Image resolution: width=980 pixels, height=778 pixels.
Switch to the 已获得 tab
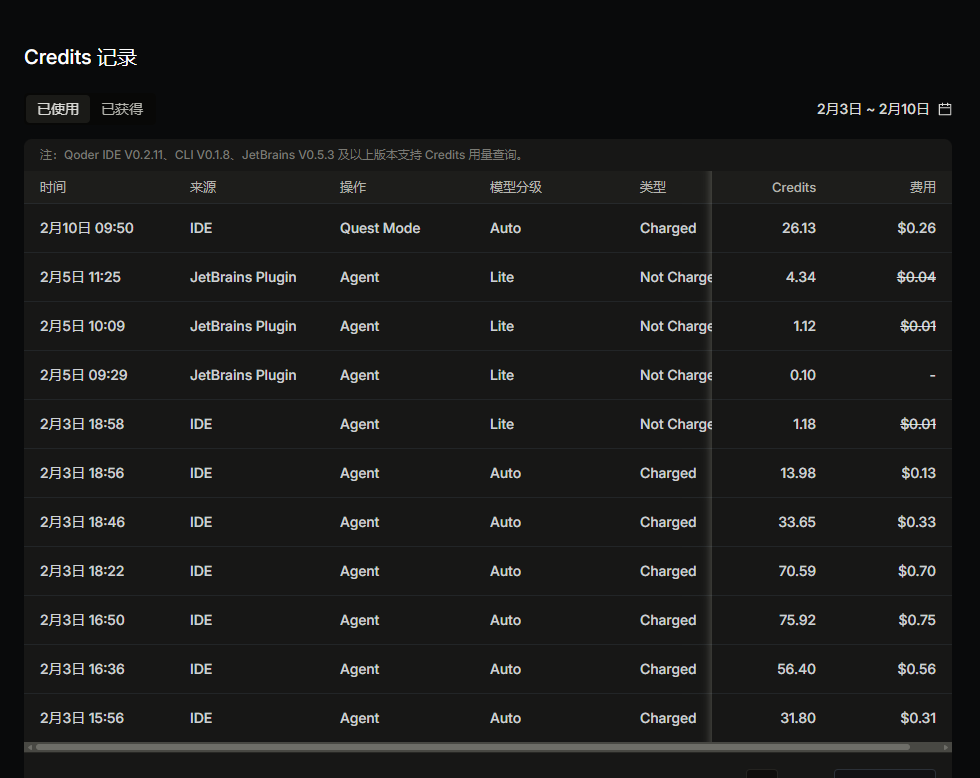pyautogui.click(x=122, y=109)
